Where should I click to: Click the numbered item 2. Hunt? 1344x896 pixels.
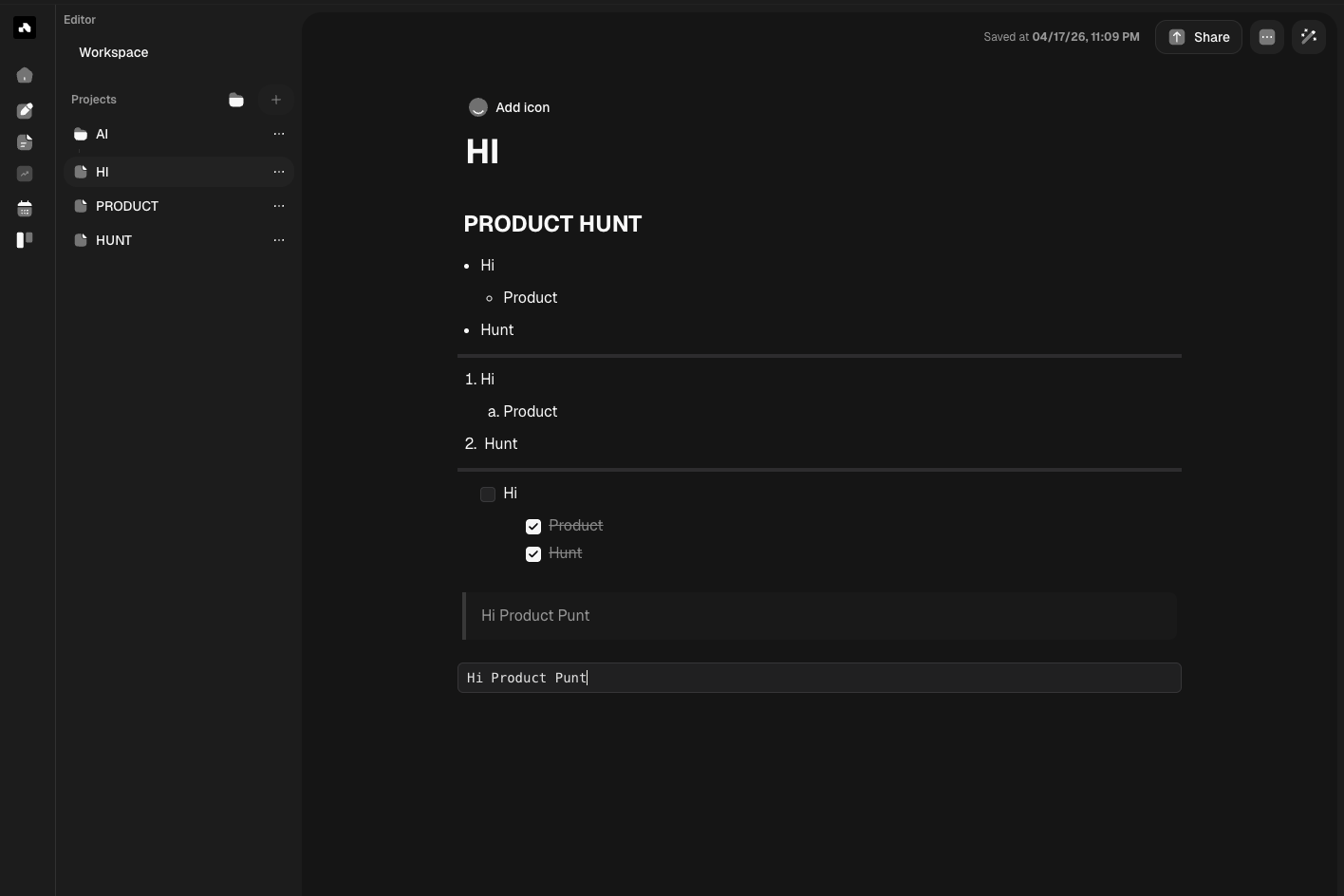point(492,443)
